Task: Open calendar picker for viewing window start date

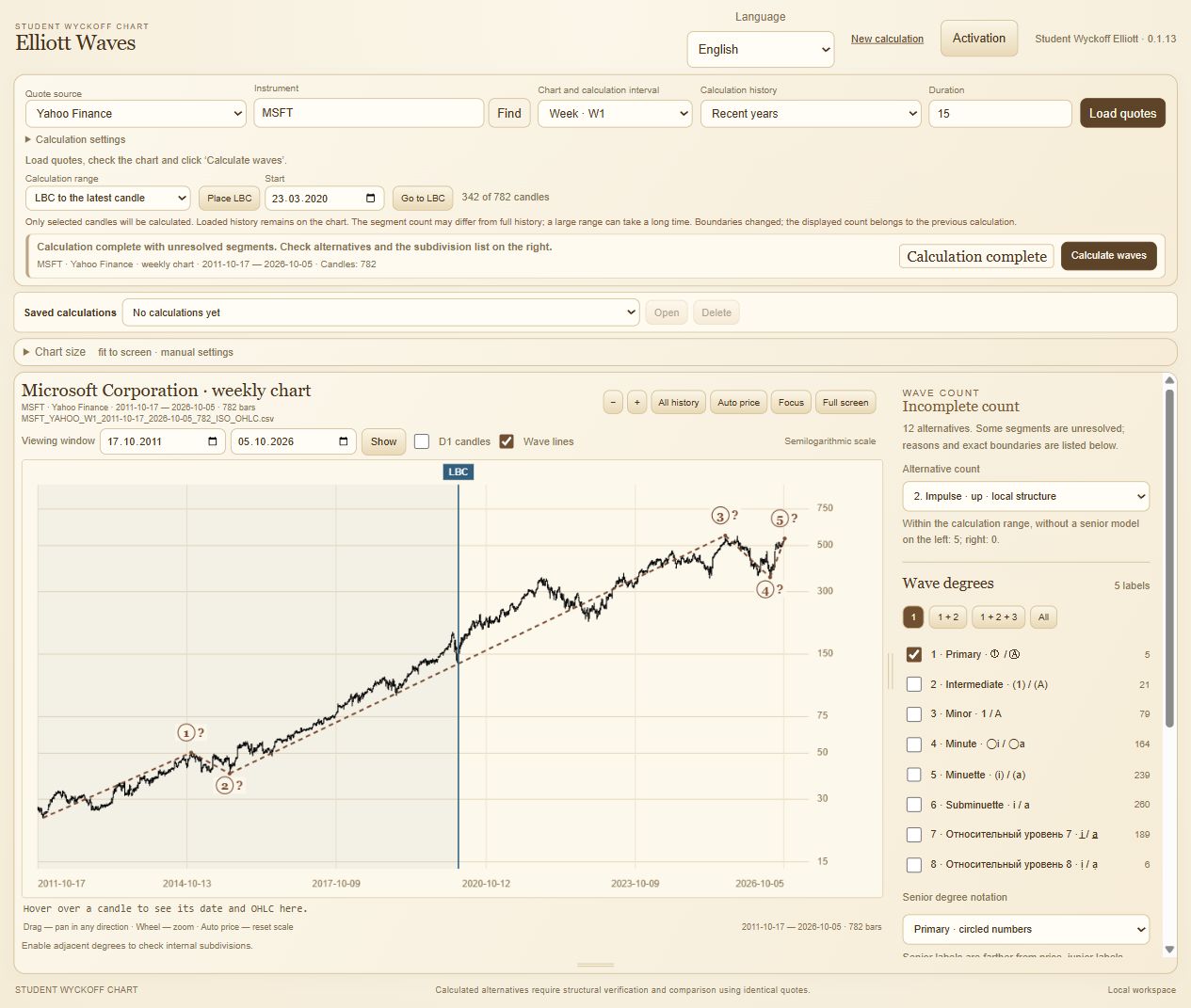Action: pyautogui.click(x=213, y=441)
